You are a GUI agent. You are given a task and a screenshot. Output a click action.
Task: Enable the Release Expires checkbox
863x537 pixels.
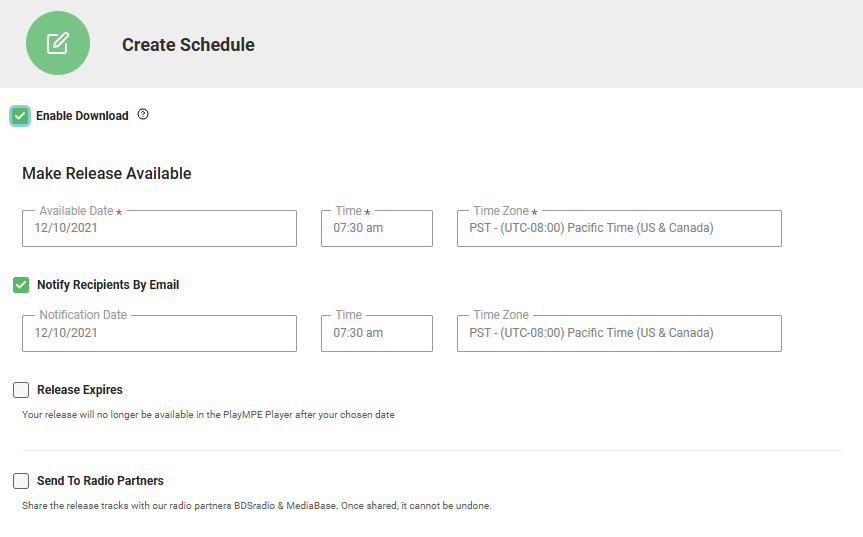(21, 390)
